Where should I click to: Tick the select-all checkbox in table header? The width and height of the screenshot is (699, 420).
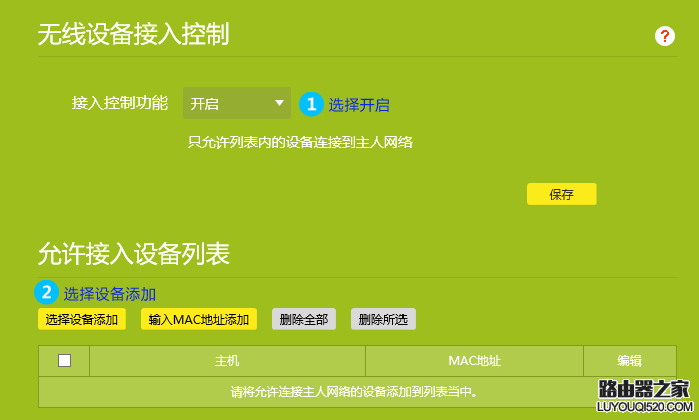[x=65, y=360]
